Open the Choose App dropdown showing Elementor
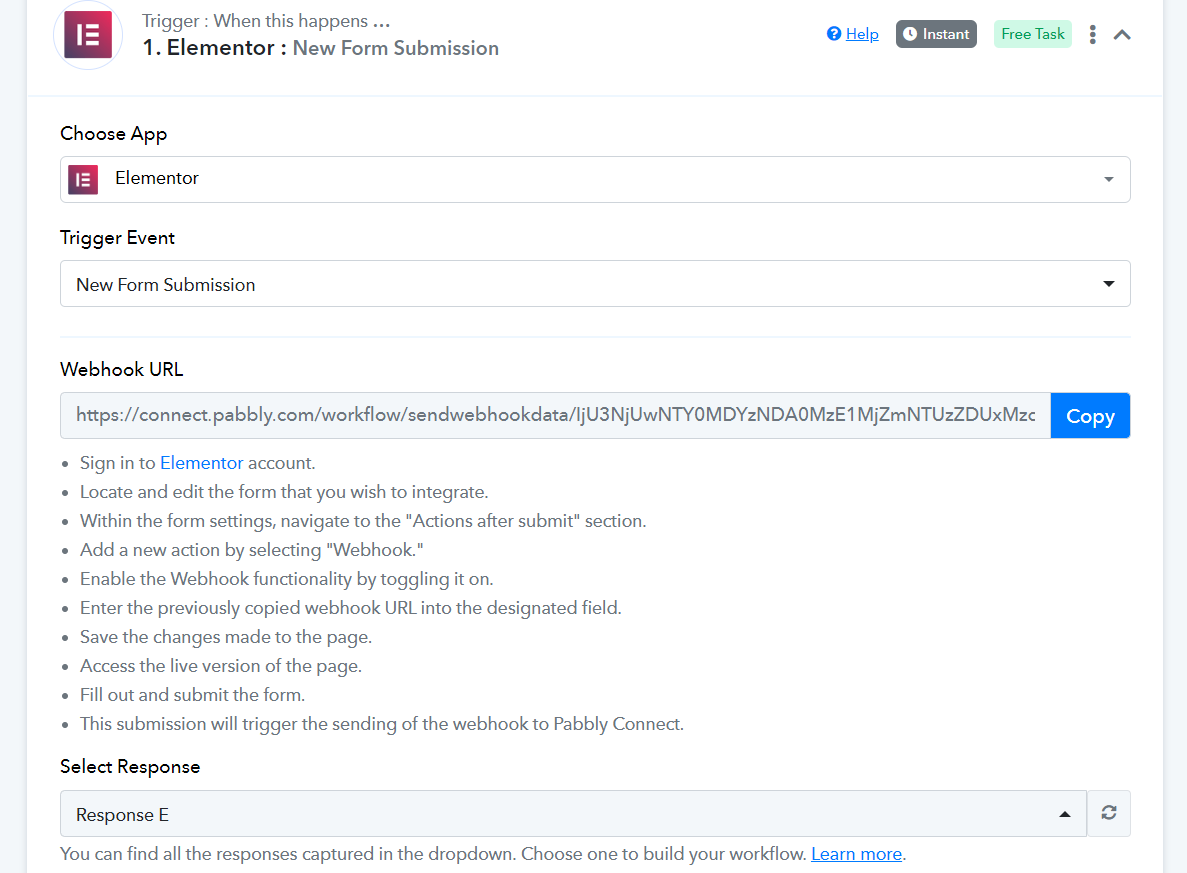 click(595, 179)
